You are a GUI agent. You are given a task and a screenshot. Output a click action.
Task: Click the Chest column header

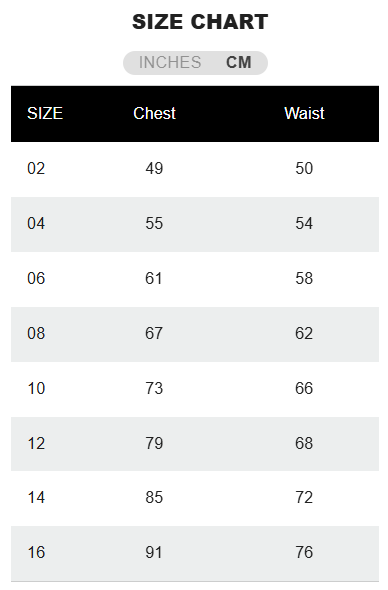pyautogui.click(x=154, y=113)
